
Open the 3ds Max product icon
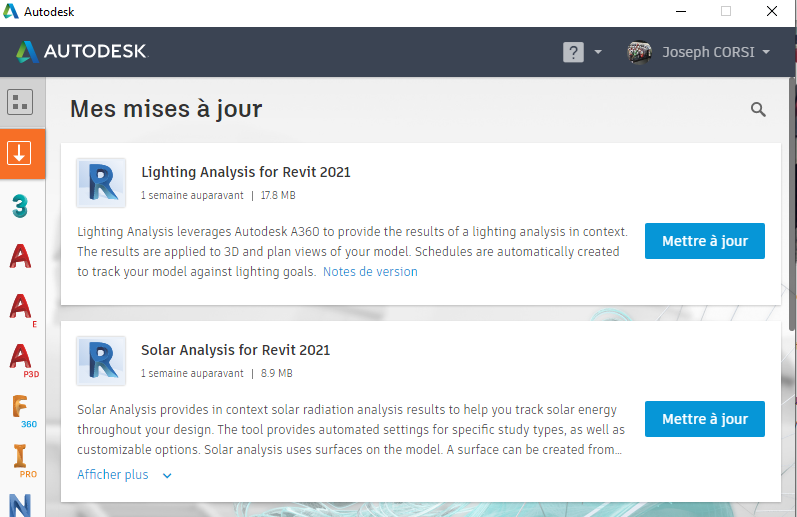coord(20,207)
